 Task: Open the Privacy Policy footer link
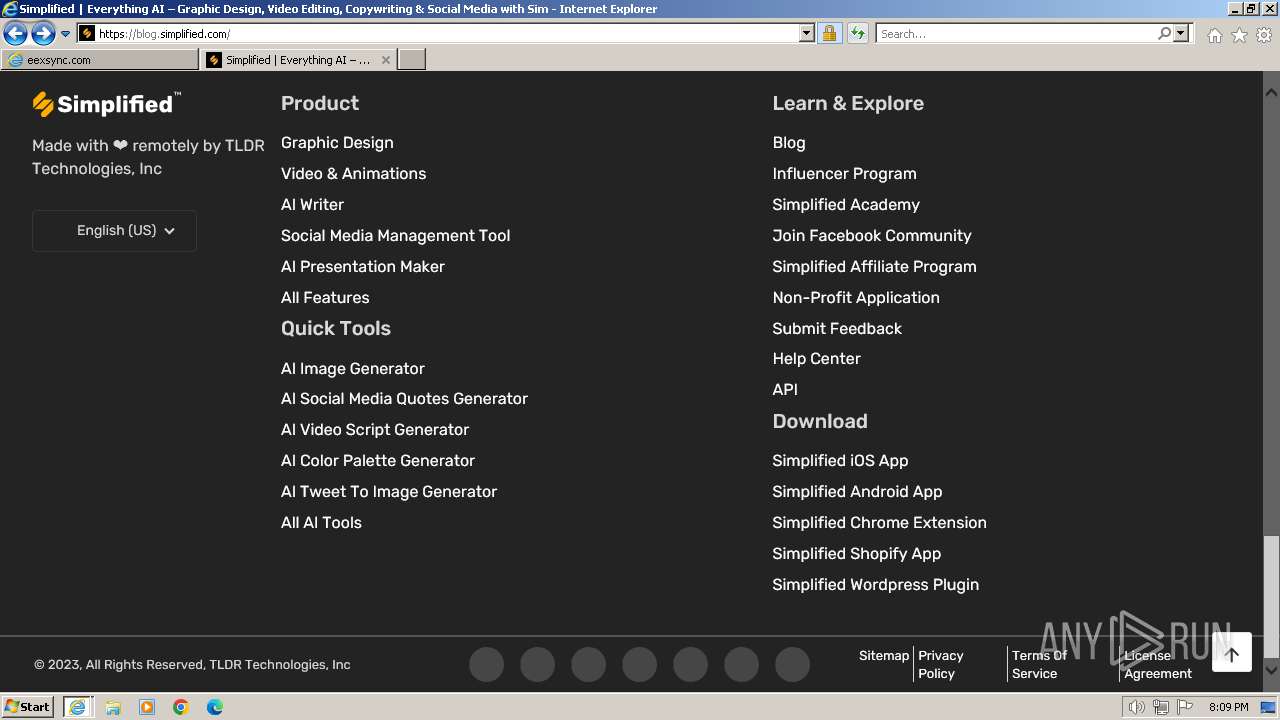point(940,665)
